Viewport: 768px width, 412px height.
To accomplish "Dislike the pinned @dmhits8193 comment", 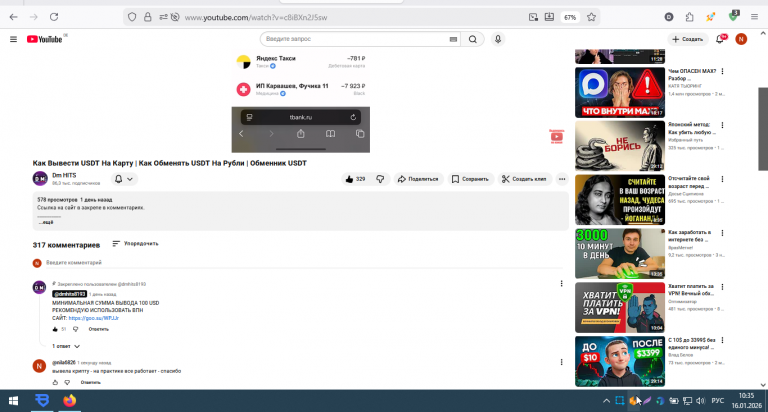I will coord(75,329).
